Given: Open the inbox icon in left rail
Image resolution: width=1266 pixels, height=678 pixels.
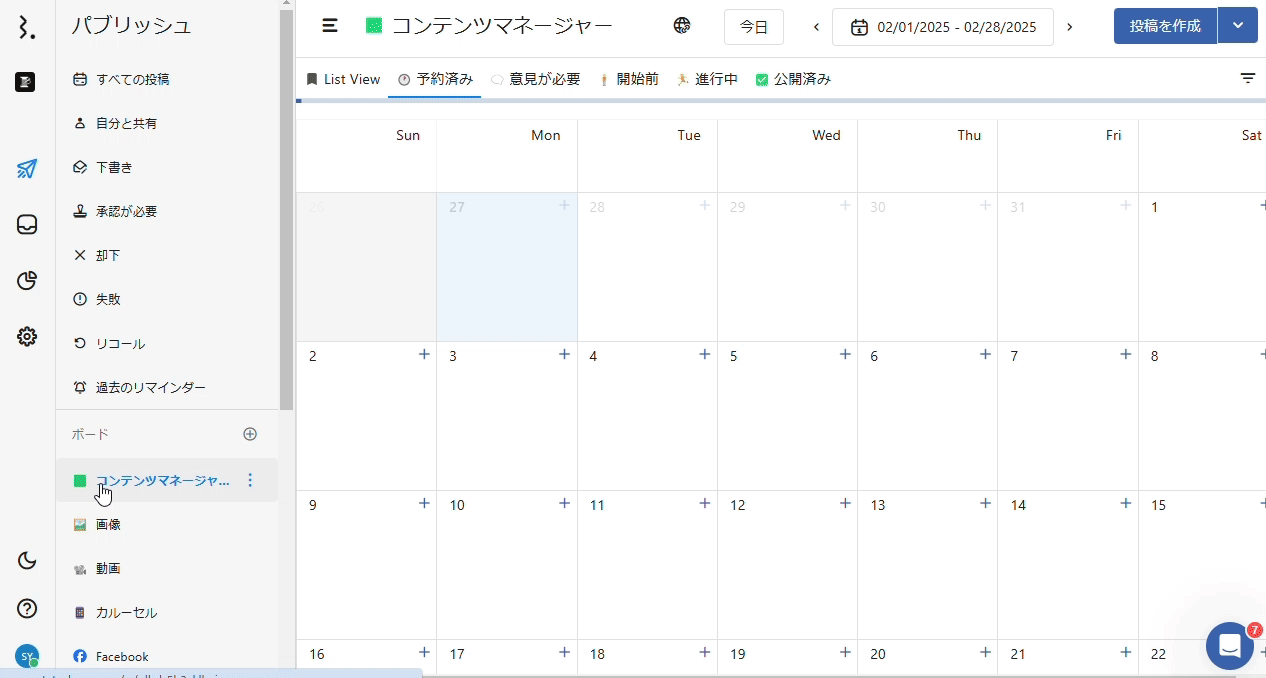Looking at the screenshot, I should tap(27, 225).
